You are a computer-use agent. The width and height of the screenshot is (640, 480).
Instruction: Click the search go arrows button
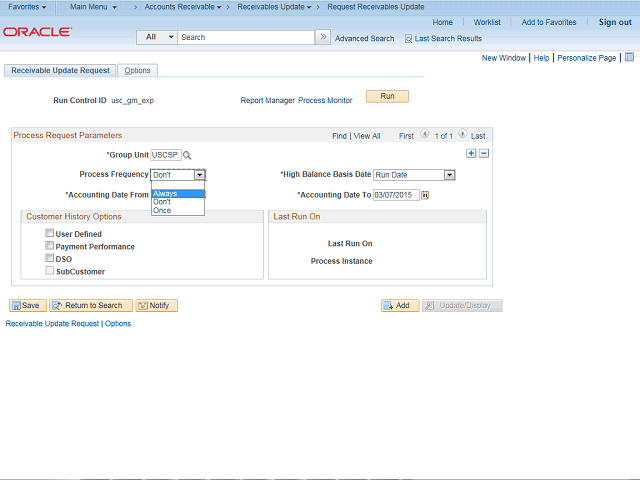[323, 37]
